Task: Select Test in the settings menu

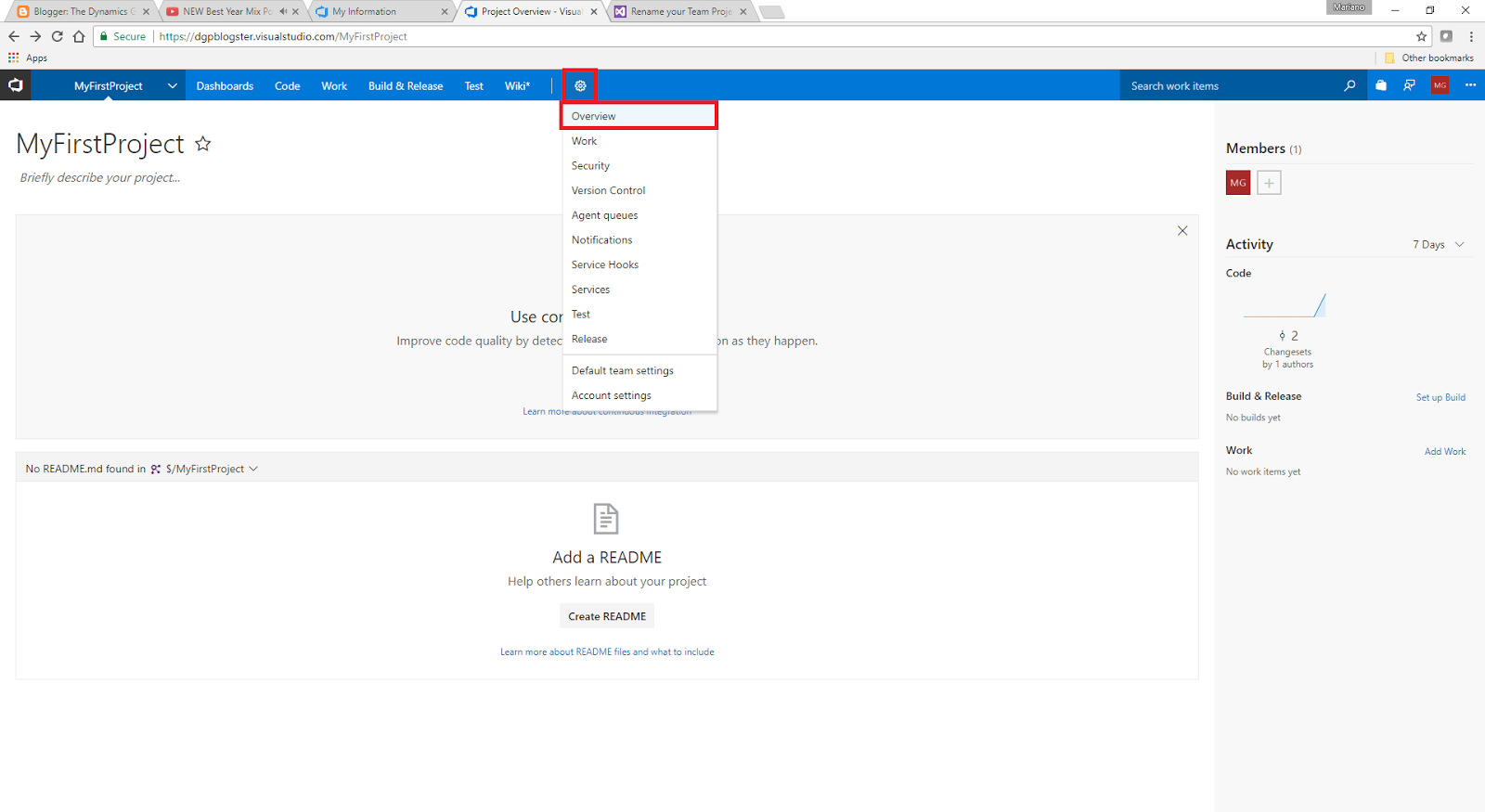Action: tap(639, 314)
